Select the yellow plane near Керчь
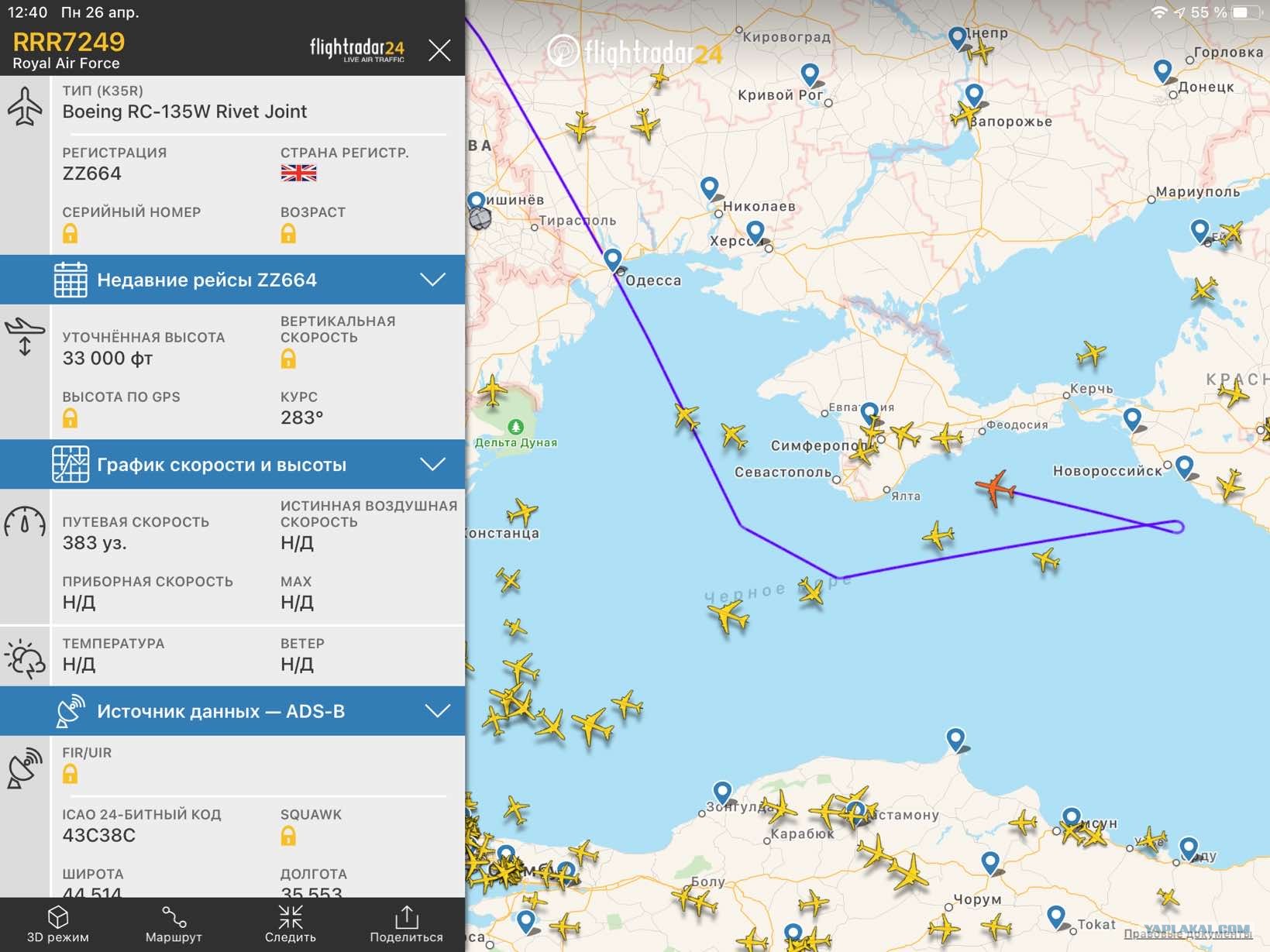 click(x=1091, y=354)
